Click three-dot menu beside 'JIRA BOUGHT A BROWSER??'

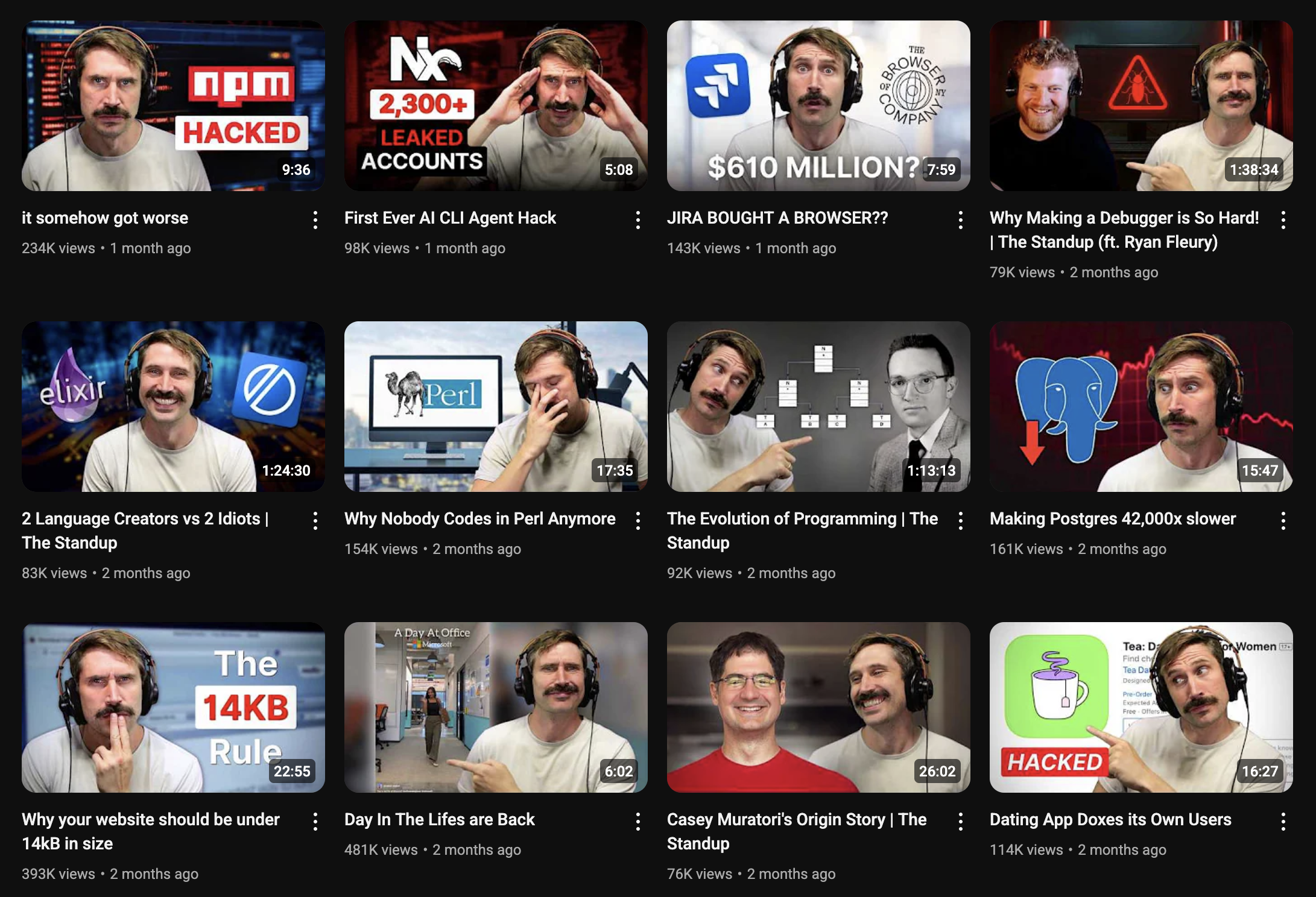960,220
